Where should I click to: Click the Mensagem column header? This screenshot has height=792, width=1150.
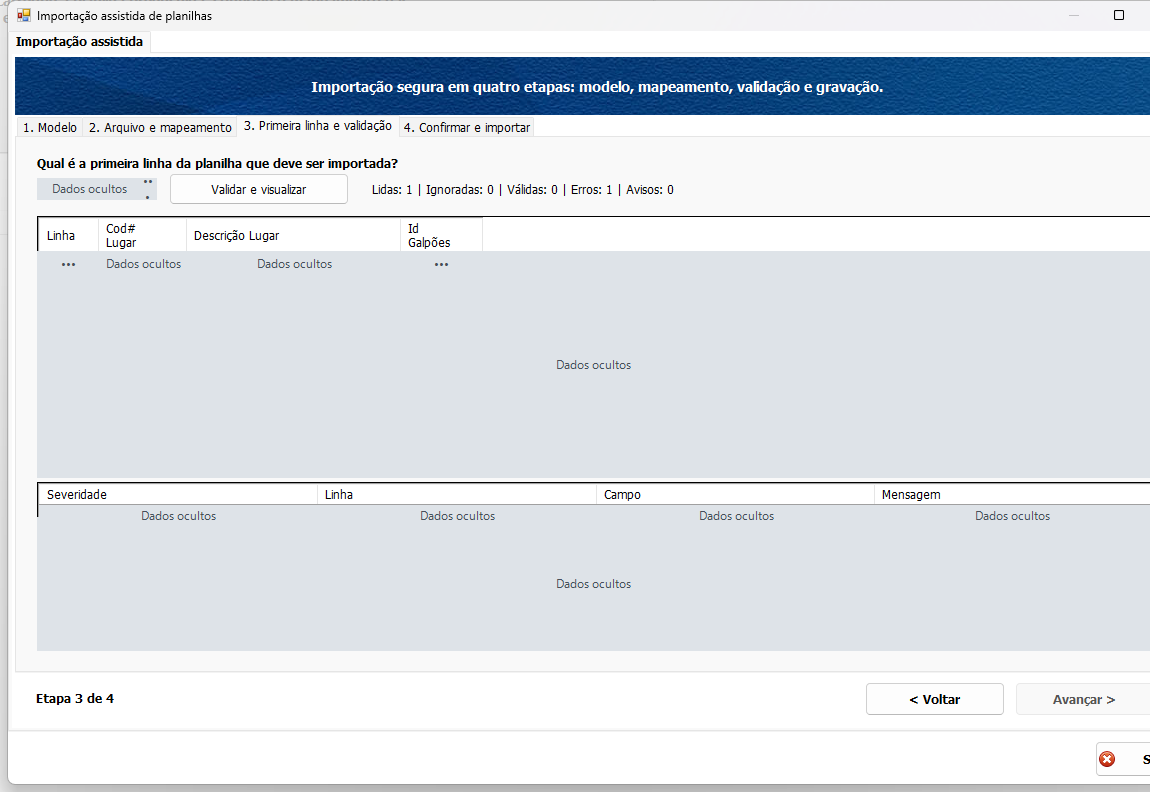coord(1012,494)
